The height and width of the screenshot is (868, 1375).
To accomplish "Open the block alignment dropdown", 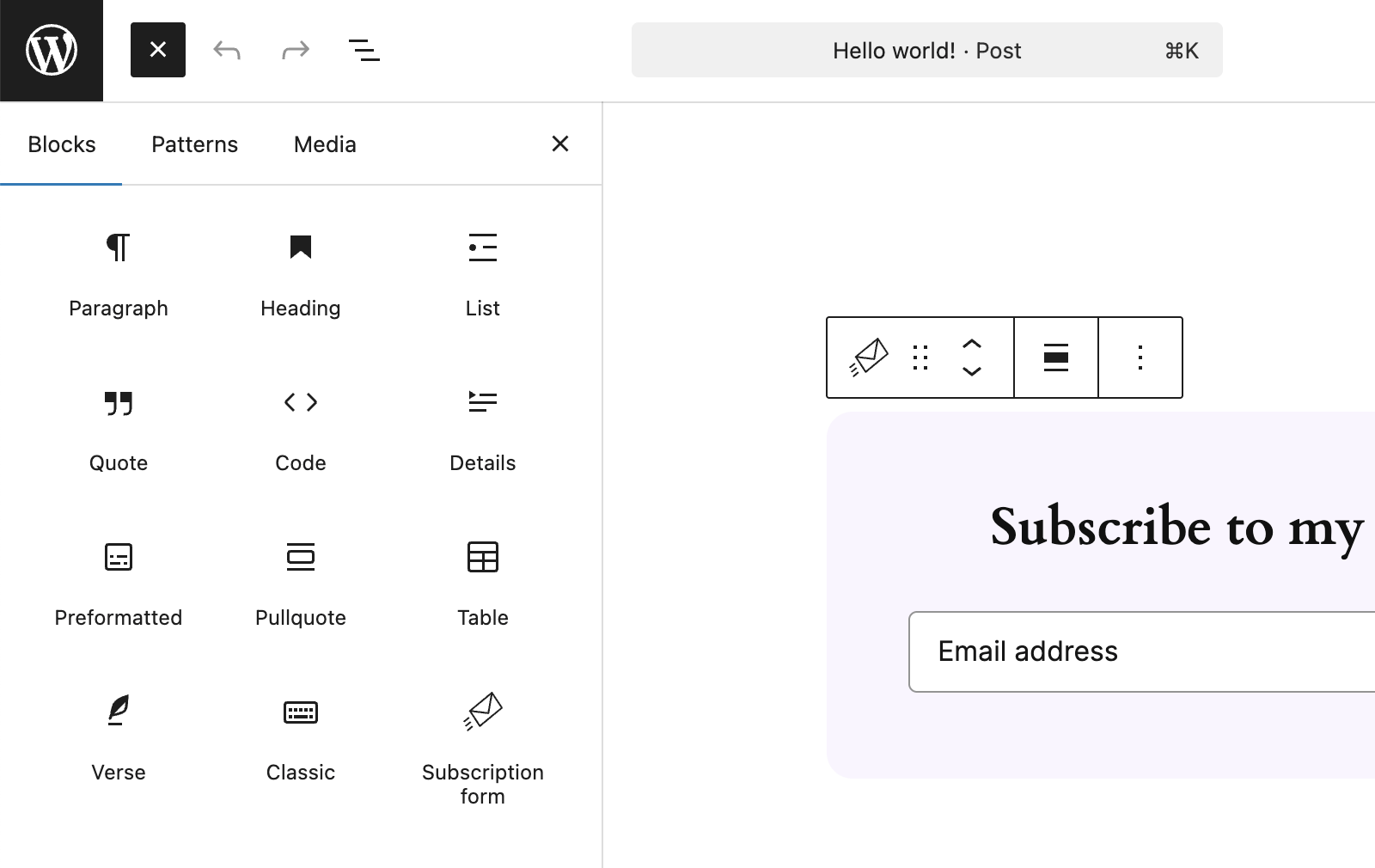I will point(1056,358).
